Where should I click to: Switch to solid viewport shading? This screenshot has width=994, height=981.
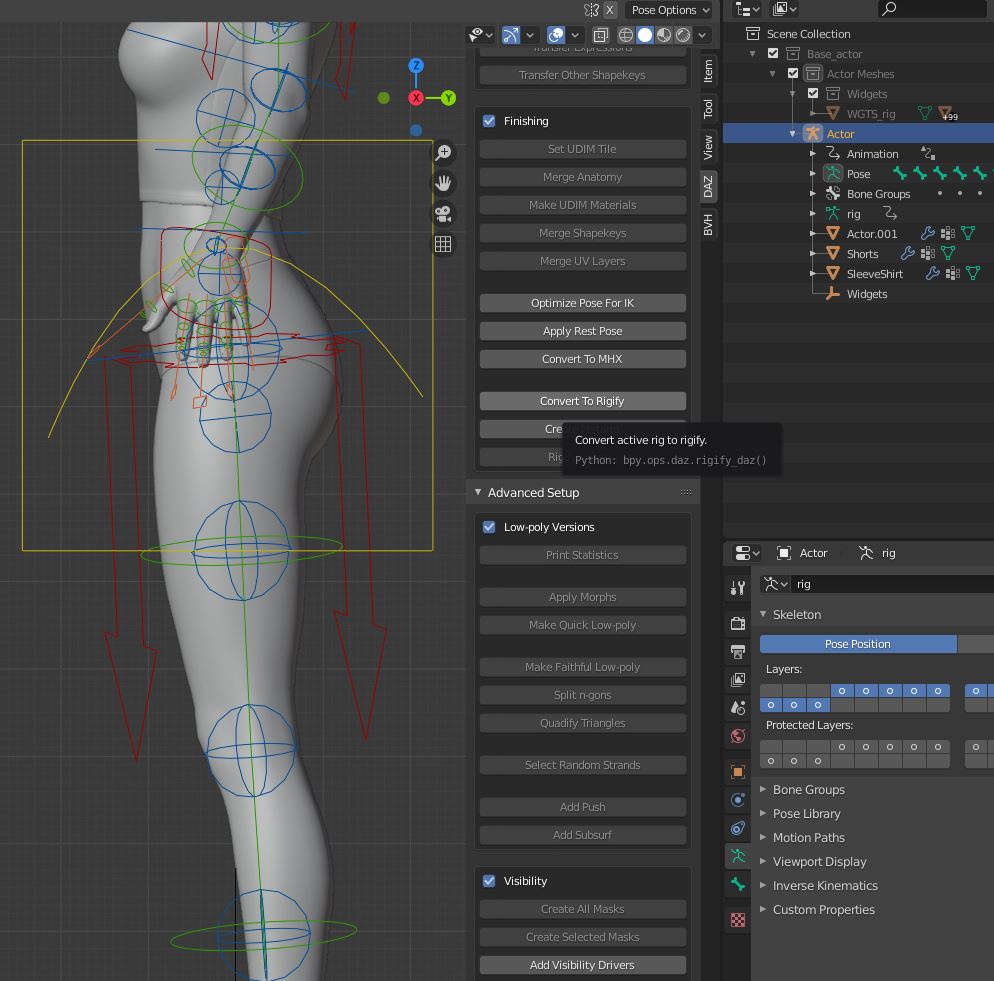645,35
